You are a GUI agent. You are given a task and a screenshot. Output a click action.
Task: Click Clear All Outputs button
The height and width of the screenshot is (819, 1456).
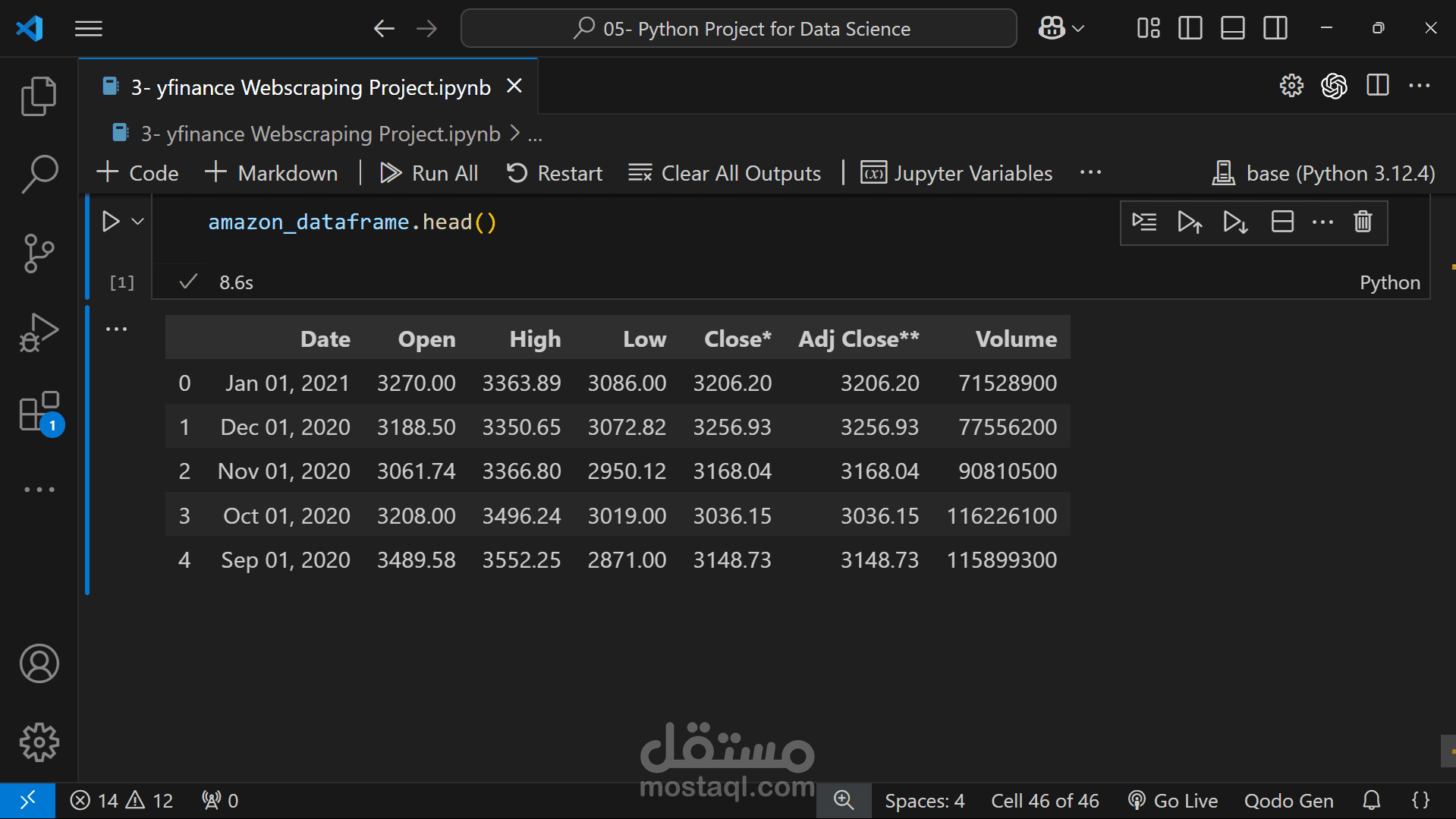click(725, 174)
